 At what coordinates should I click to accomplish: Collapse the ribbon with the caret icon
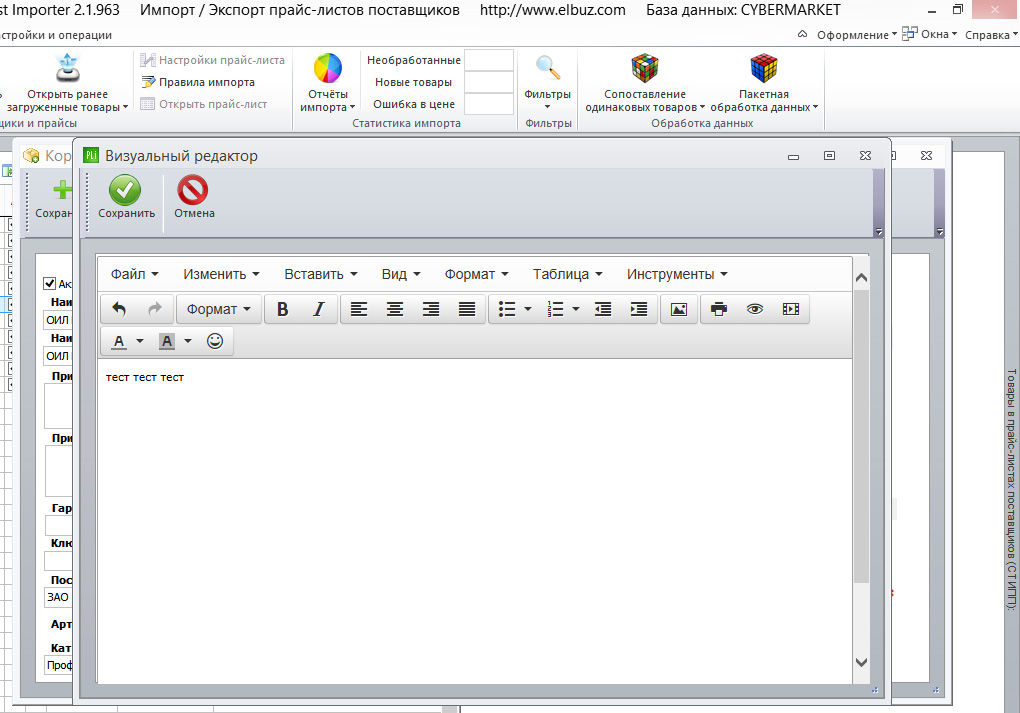pyautogui.click(x=802, y=34)
